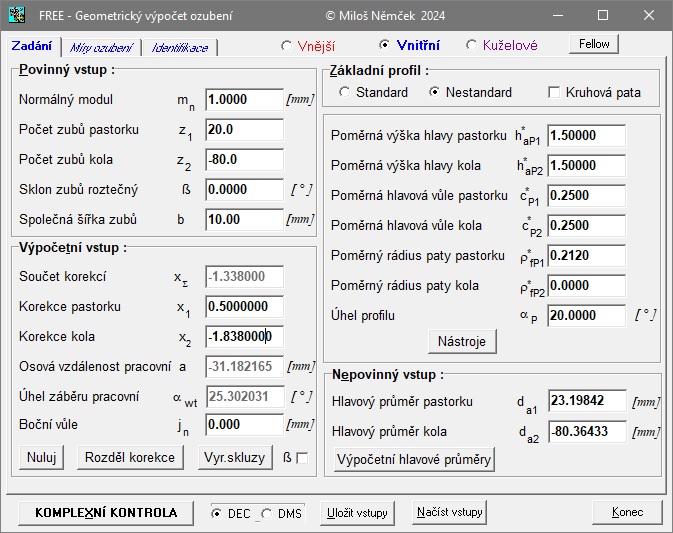673x533 pixels.
Task: Minimize the window
Action: 558,15
